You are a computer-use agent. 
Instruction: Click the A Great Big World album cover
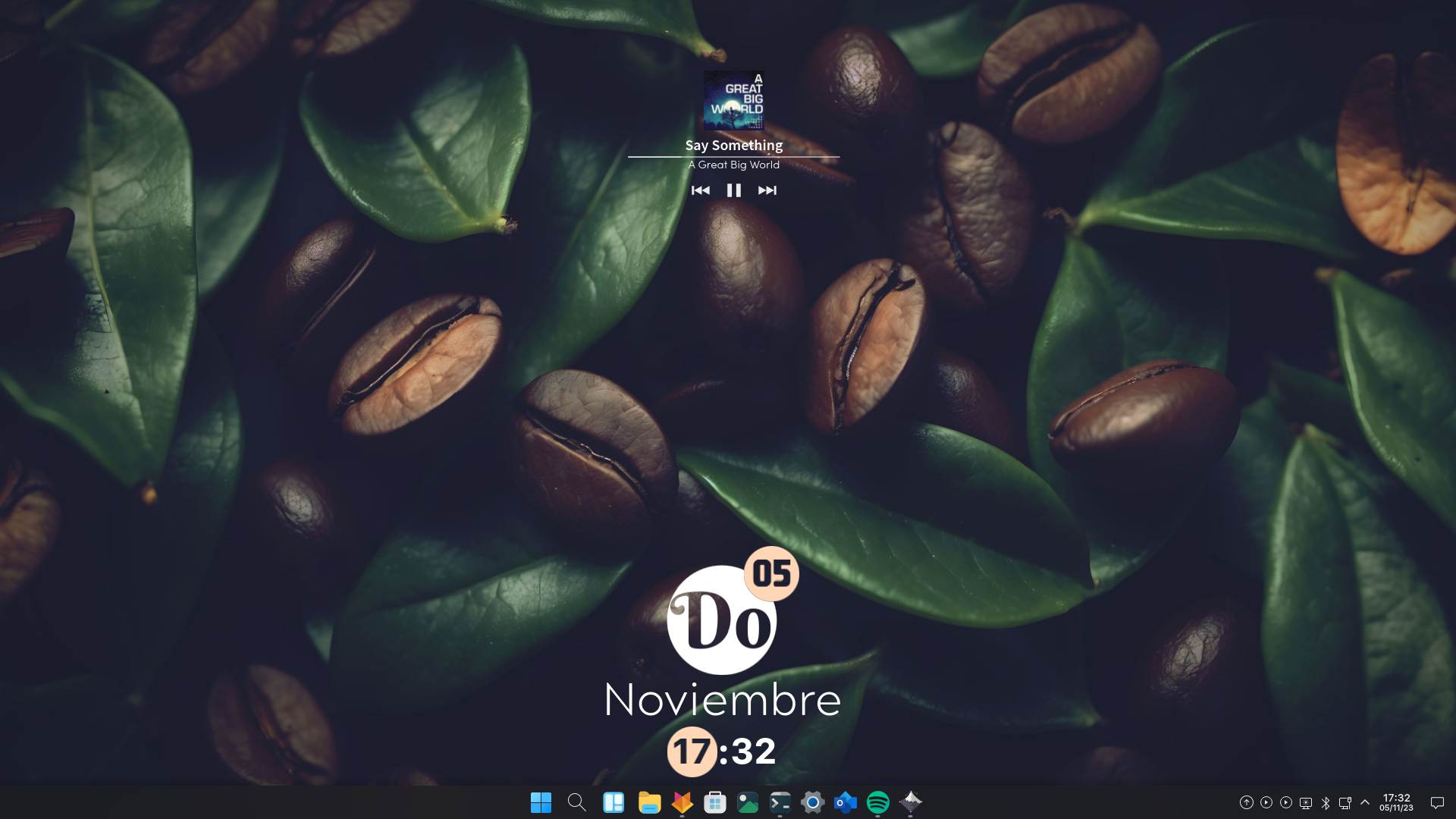(x=733, y=101)
